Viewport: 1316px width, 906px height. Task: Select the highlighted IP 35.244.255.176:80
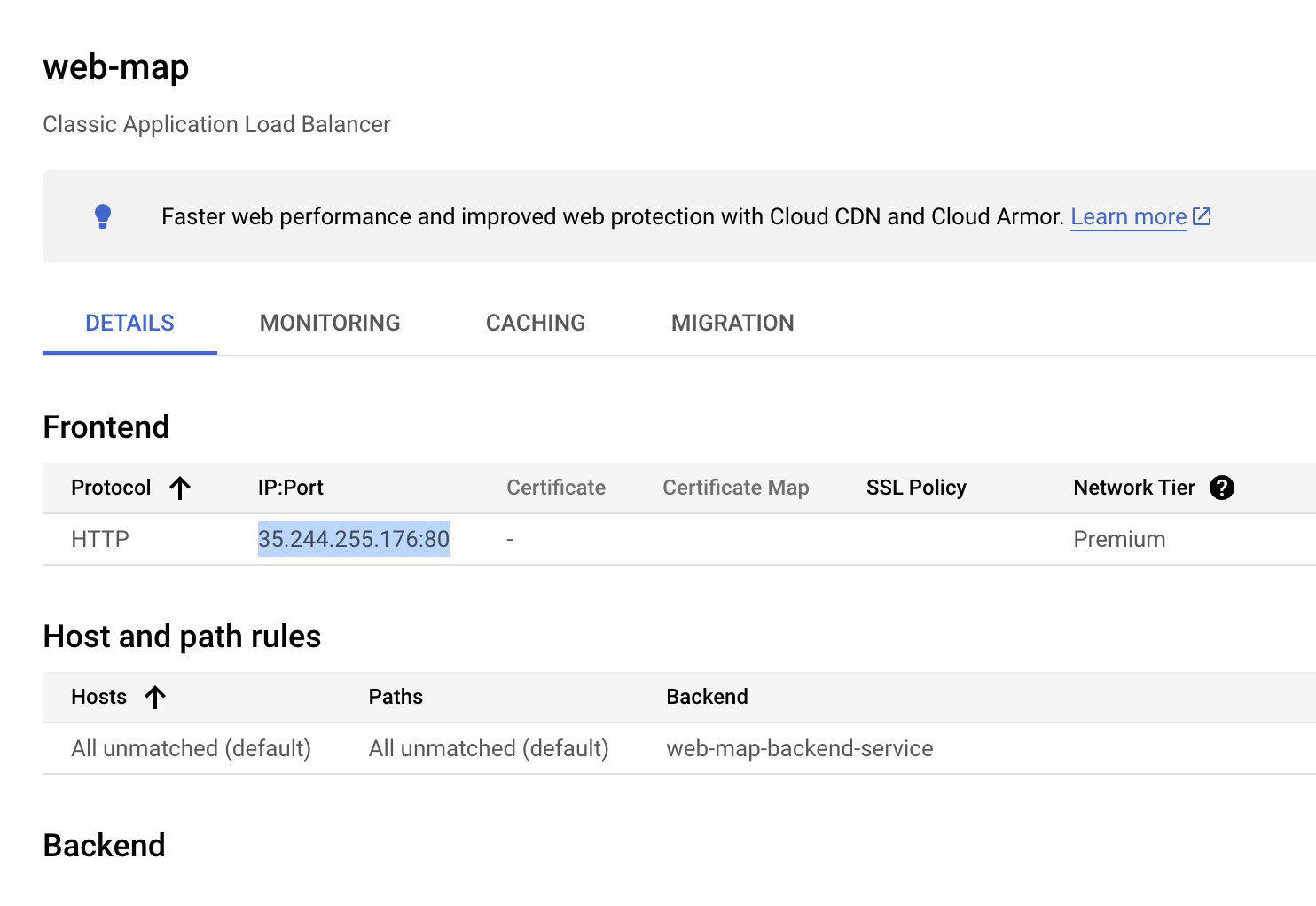tap(354, 539)
